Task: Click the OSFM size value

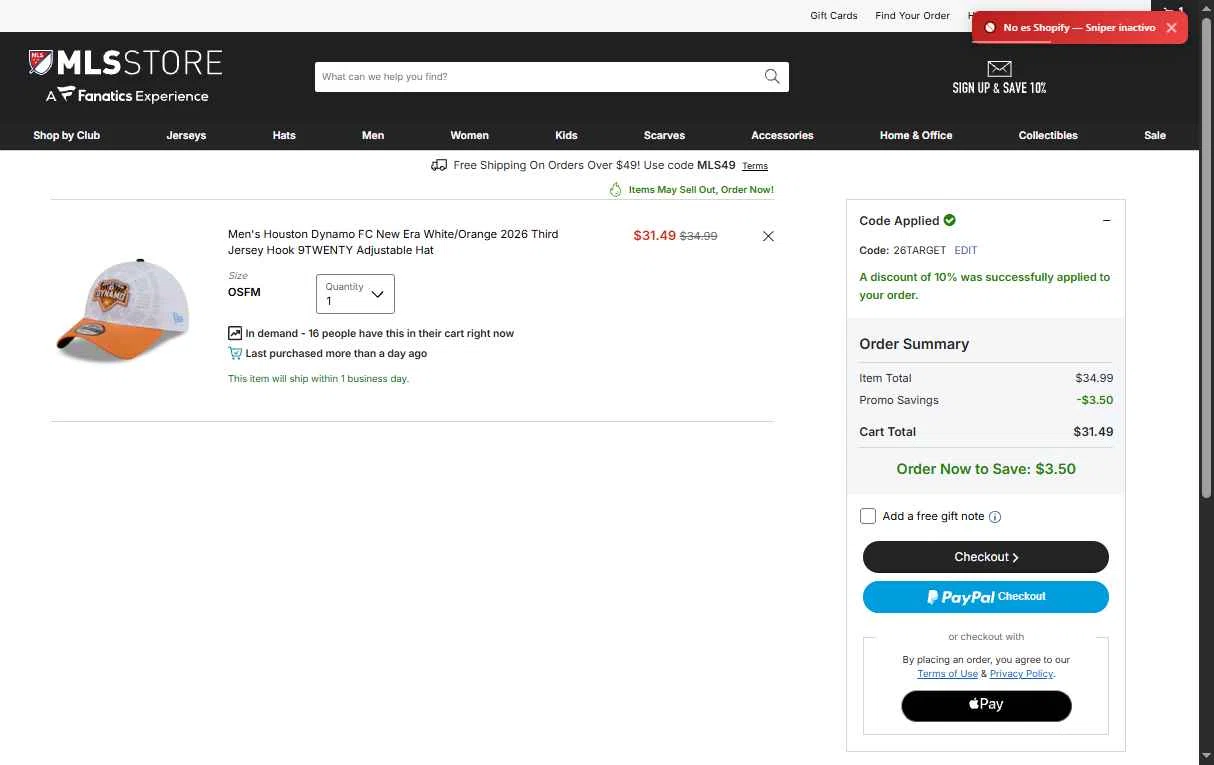Action: [x=244, y=292]
